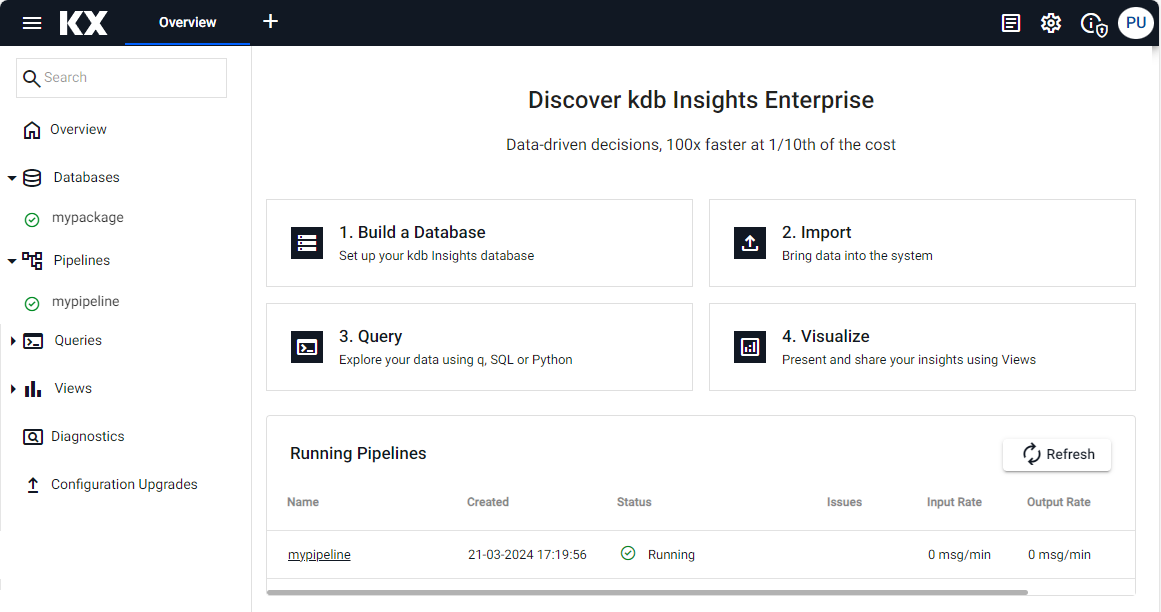Viewport: 1161px width, 612px height.
Task: Sort by Name column header
Action: pyautogui.click(x=303, y=502)
